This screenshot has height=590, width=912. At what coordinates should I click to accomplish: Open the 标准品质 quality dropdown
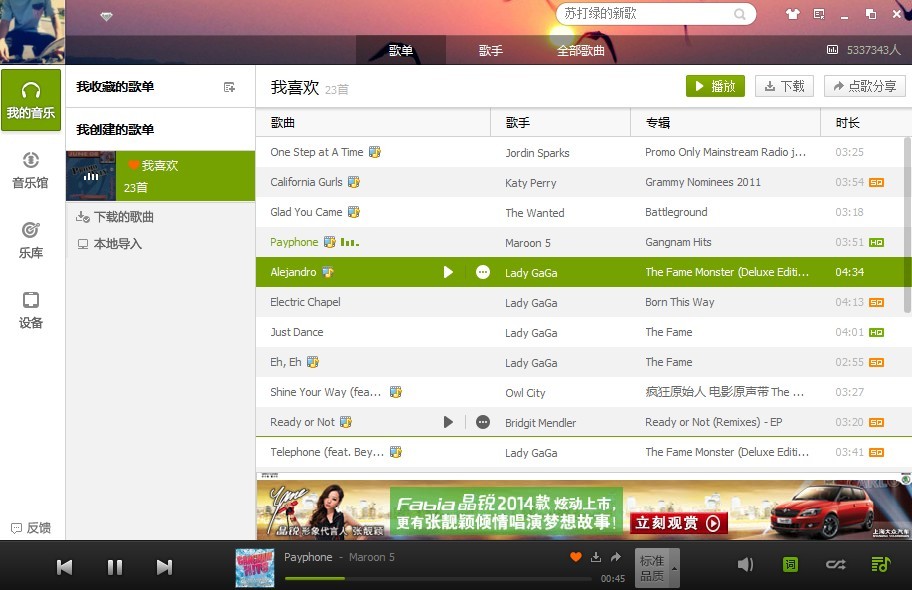click(x=657, y=567)
